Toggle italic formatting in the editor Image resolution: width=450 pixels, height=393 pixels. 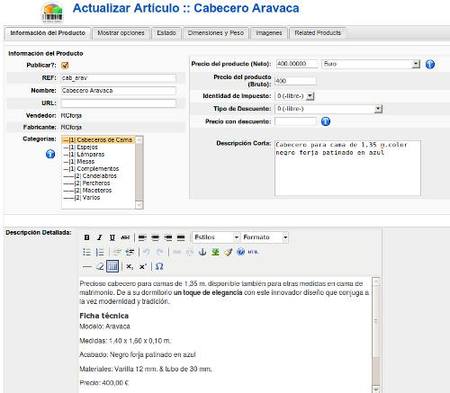[99, 238]
